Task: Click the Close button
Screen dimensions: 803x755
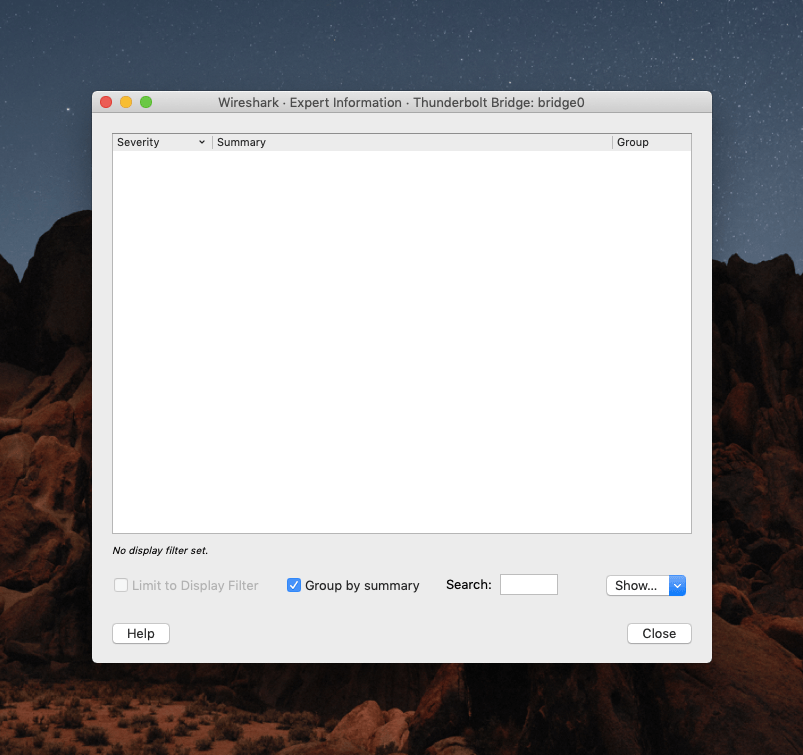Action: pos(659,634)
